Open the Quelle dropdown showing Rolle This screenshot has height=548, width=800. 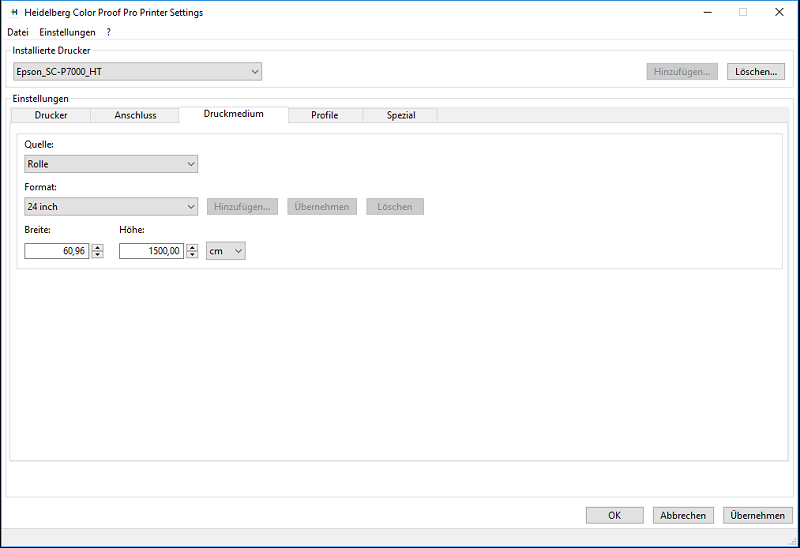[x=111, y=164]
